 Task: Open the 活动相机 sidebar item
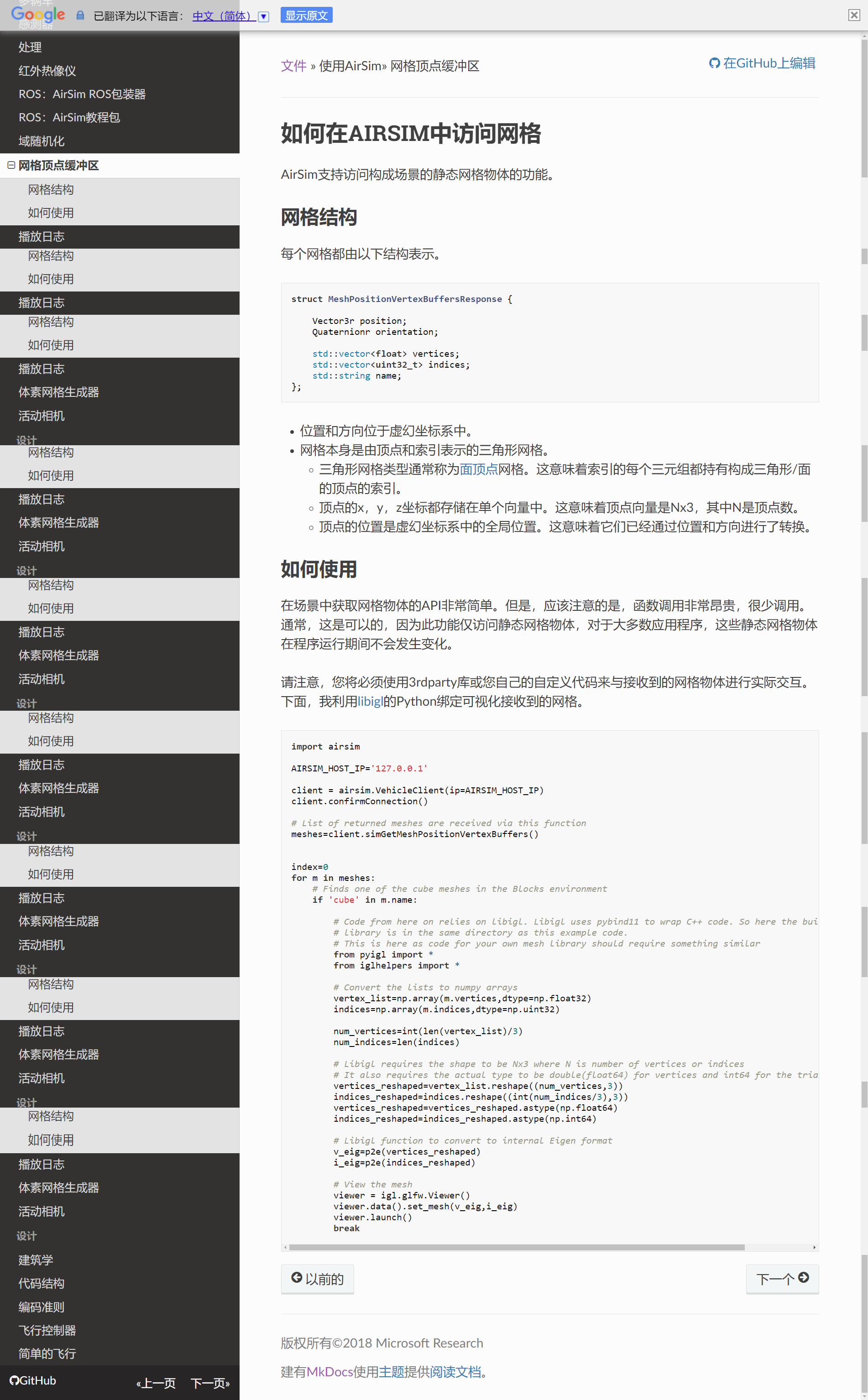point(41,416)
